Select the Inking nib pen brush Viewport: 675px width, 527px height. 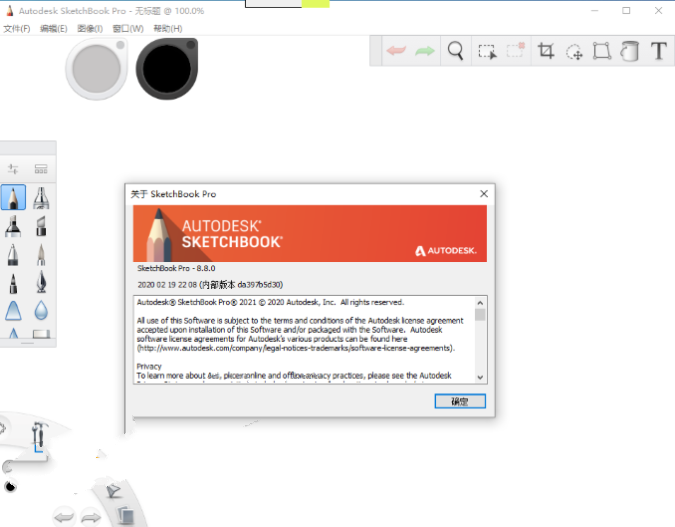tap(41, 282)
